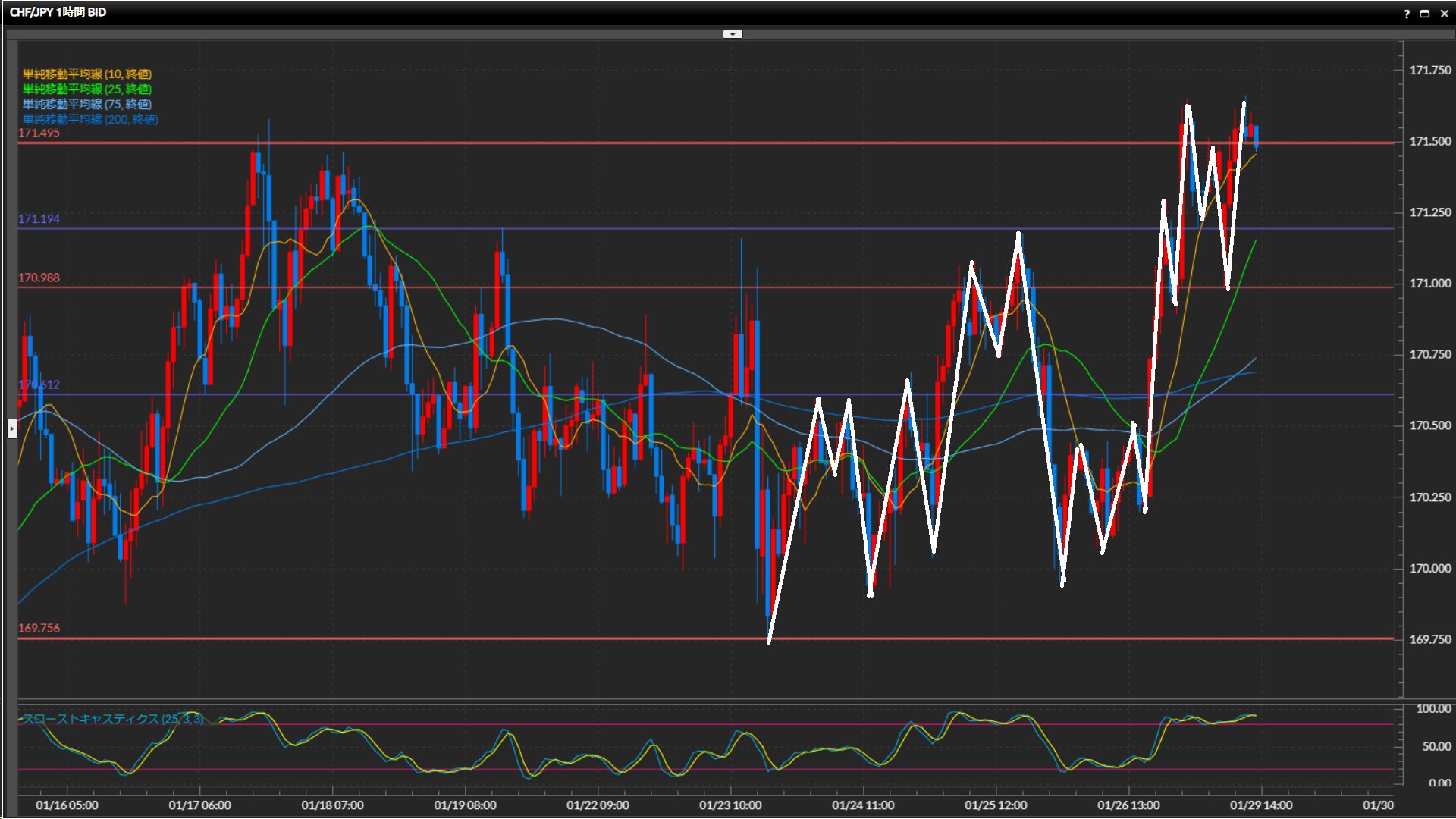Select the 単純移動平均線 (10, 終値) indicator label

(x=86, y=74)
